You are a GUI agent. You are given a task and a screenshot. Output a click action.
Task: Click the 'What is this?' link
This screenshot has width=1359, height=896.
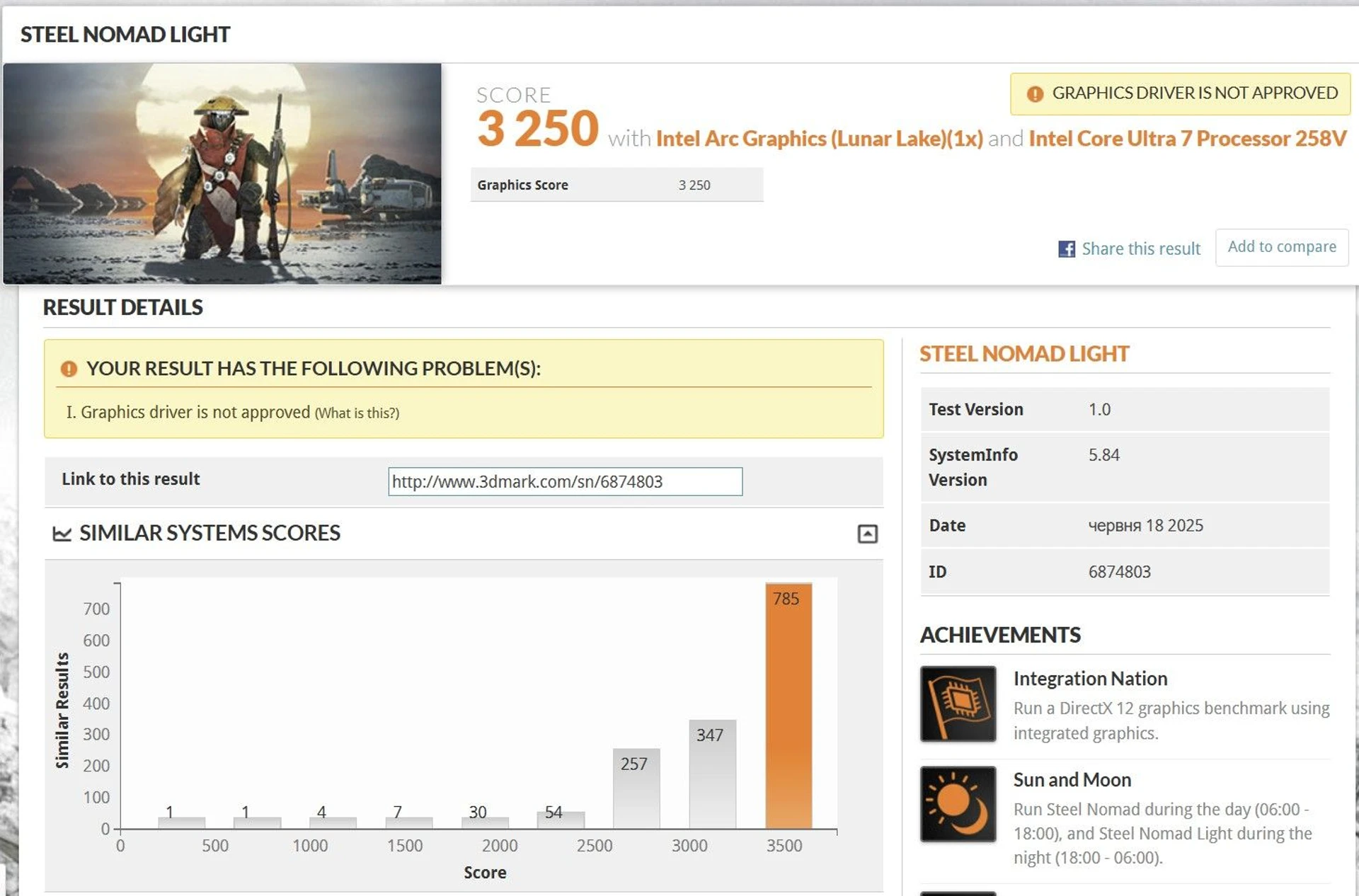coord(357,413)
